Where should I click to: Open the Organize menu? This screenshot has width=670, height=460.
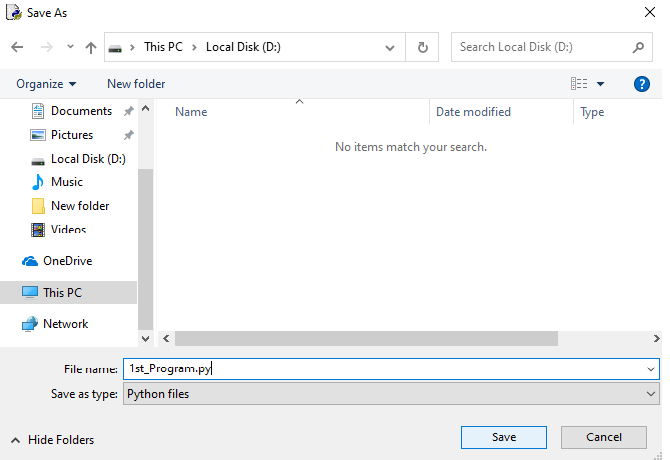[x=46, y=84]
